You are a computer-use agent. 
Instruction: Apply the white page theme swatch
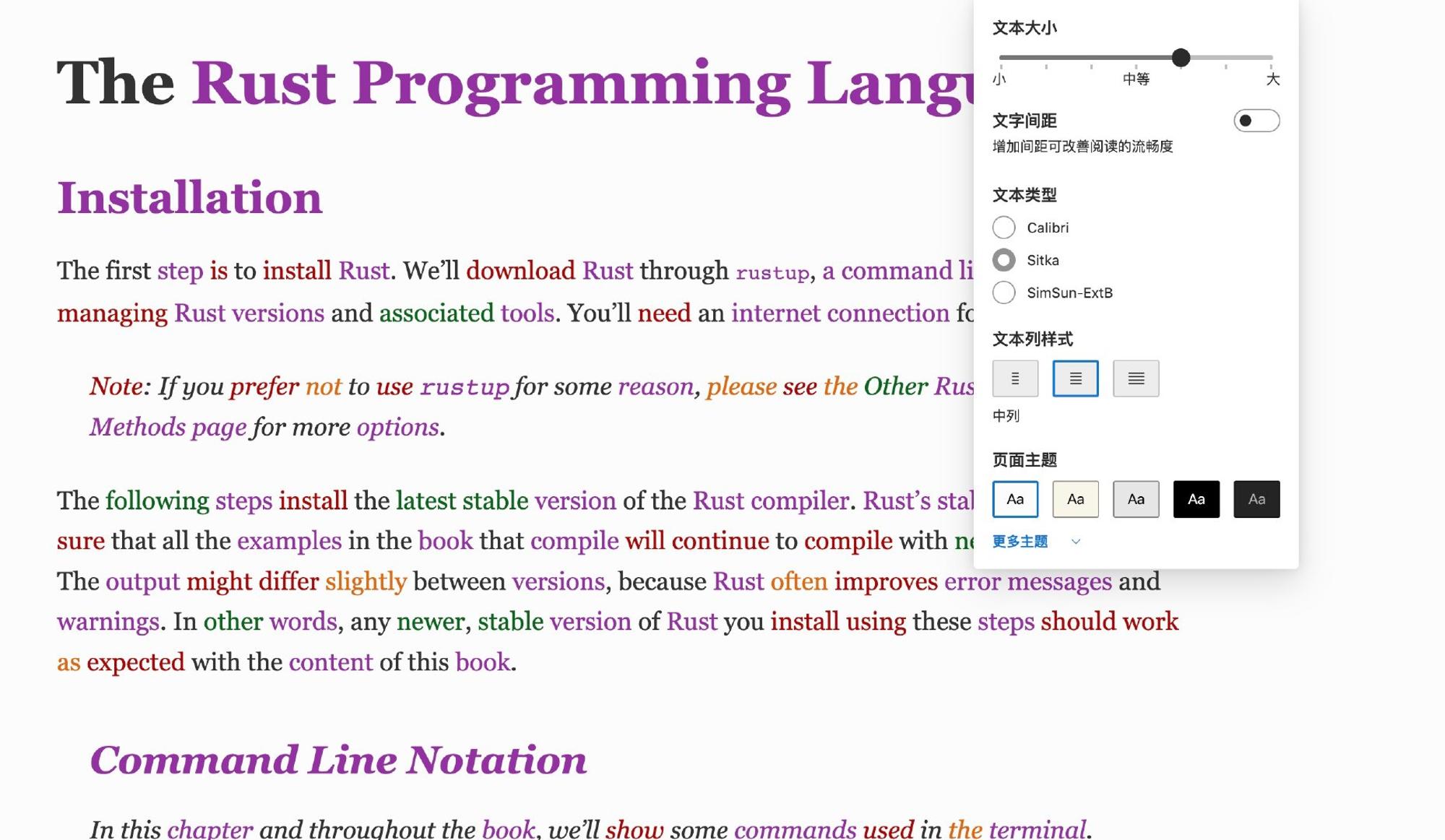(x=1015, y=499)
